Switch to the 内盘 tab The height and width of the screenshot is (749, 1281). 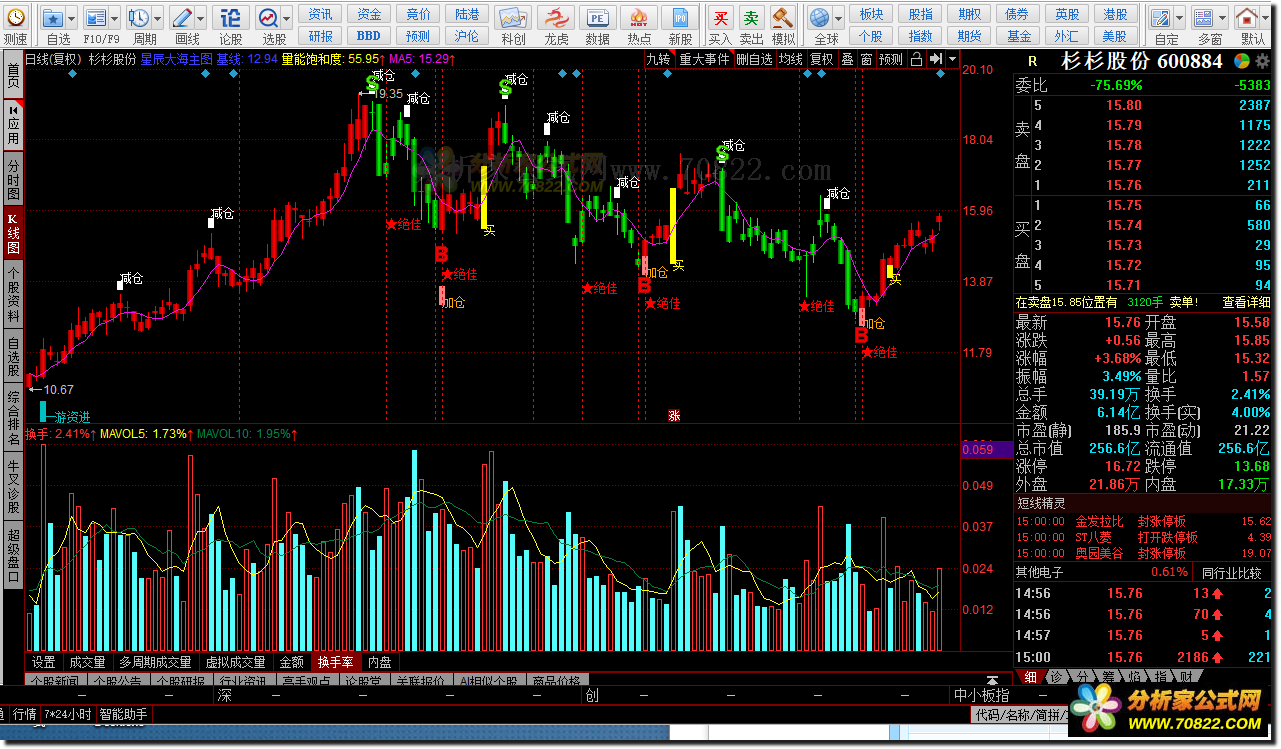click(380, 662)
